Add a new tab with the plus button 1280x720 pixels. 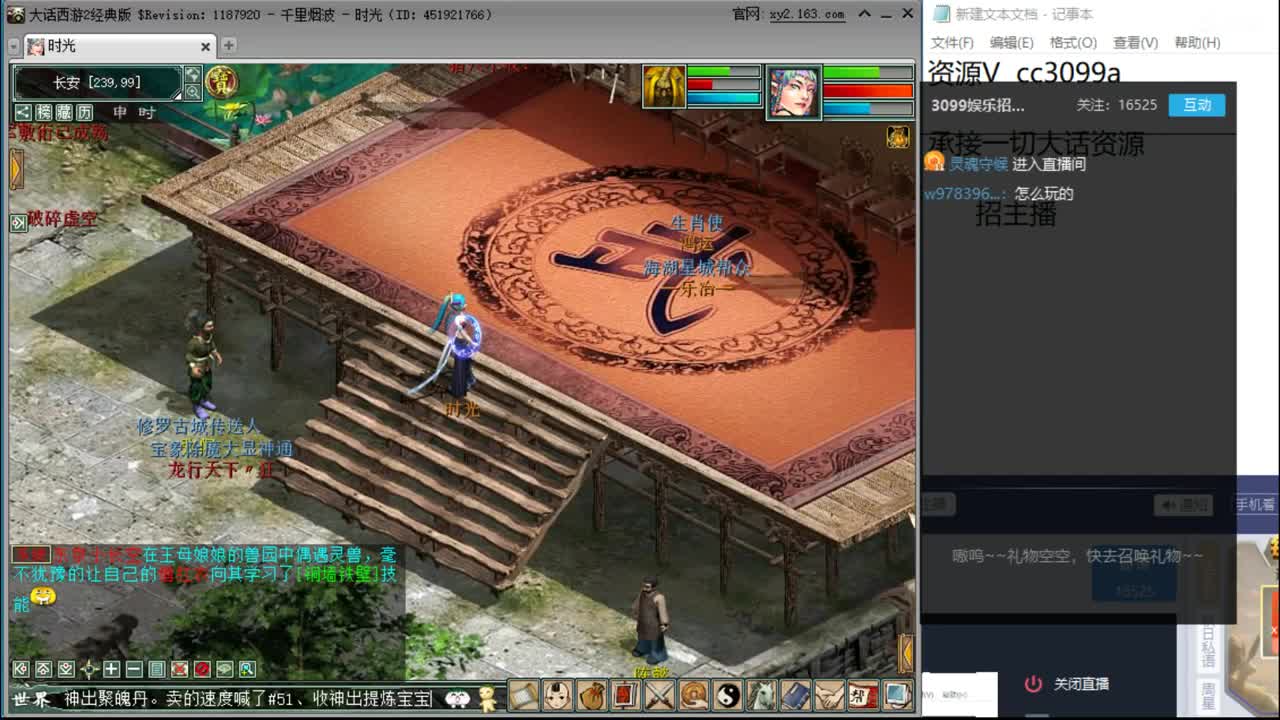click(x=228, y=45)
